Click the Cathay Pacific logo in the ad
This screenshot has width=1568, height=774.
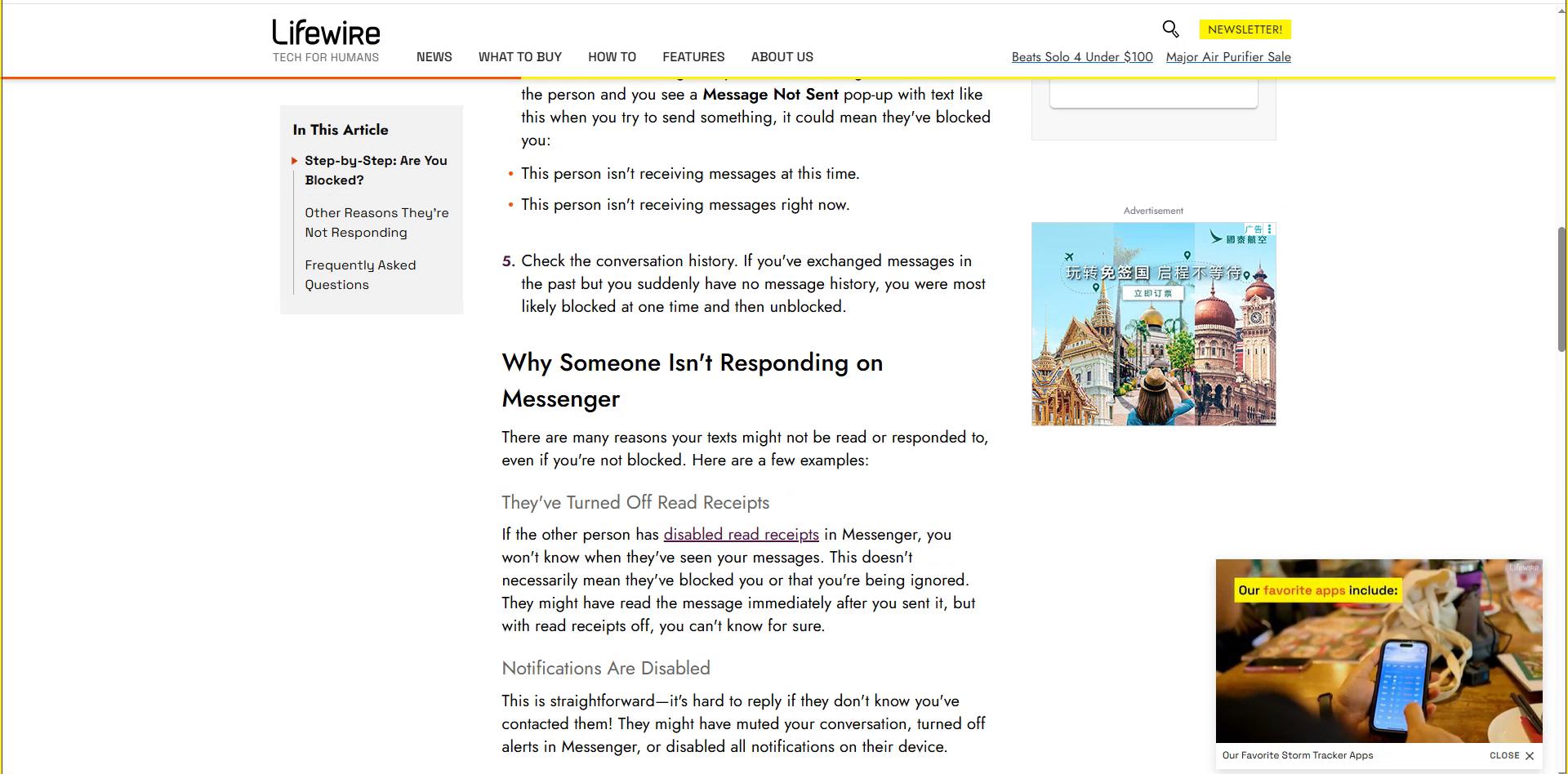pos(1238,238)
